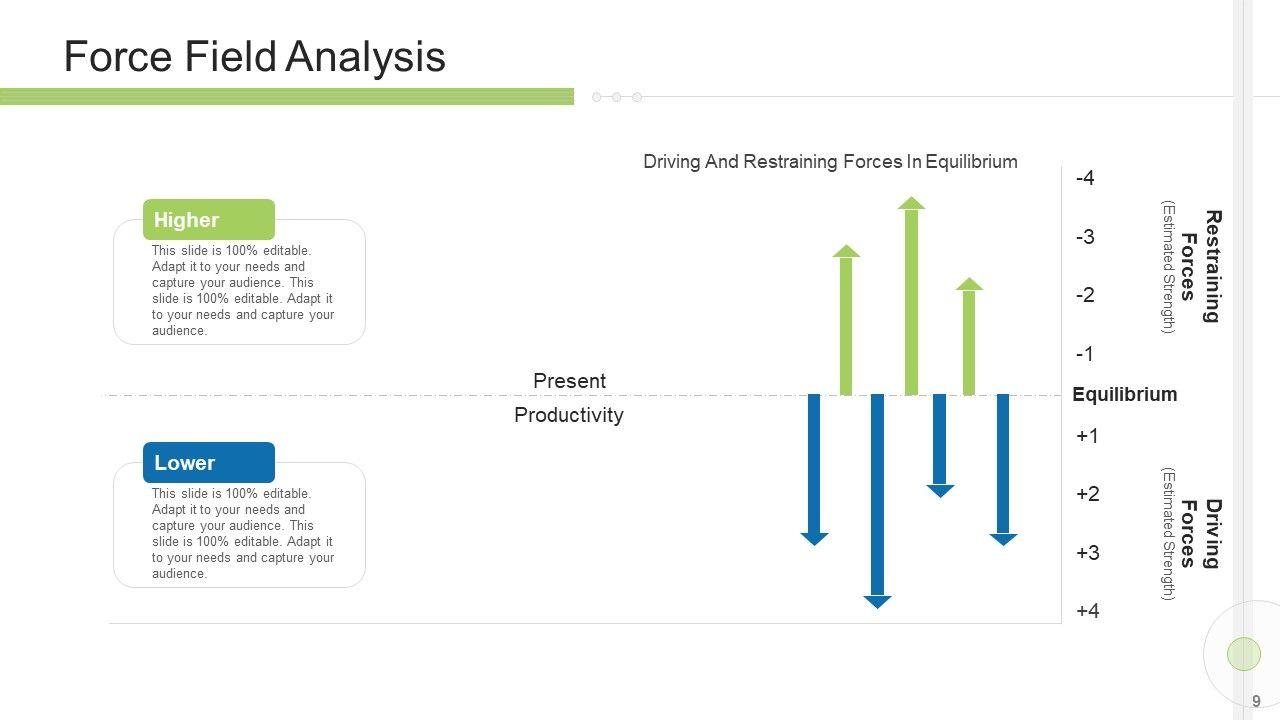Viewport: 1280px width, 720px height.
Task: Select the green Higher label
Action: [208, 220]
